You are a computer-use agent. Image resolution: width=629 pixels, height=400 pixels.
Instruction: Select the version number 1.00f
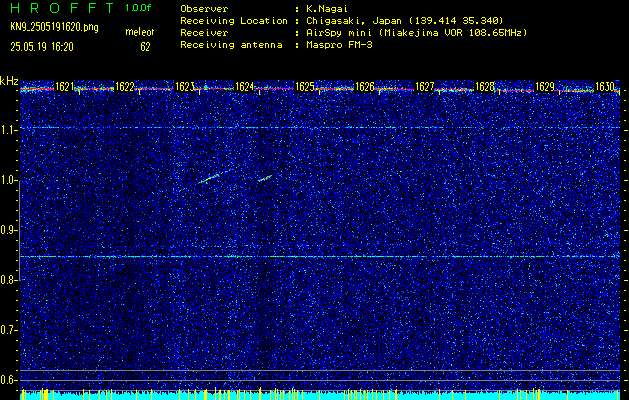click(138, 8)
